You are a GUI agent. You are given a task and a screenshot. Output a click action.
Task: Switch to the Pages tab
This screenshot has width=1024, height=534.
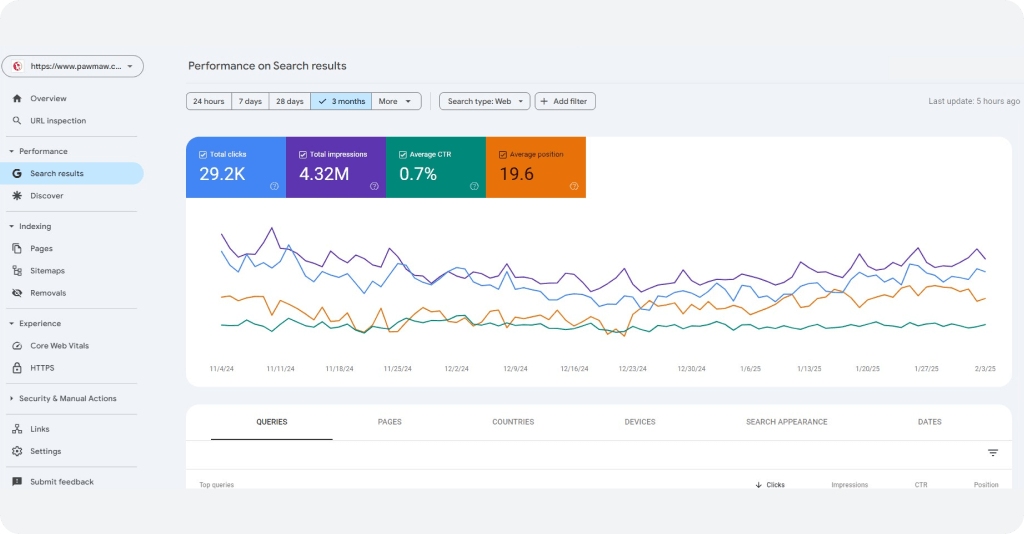pos(389,422)
